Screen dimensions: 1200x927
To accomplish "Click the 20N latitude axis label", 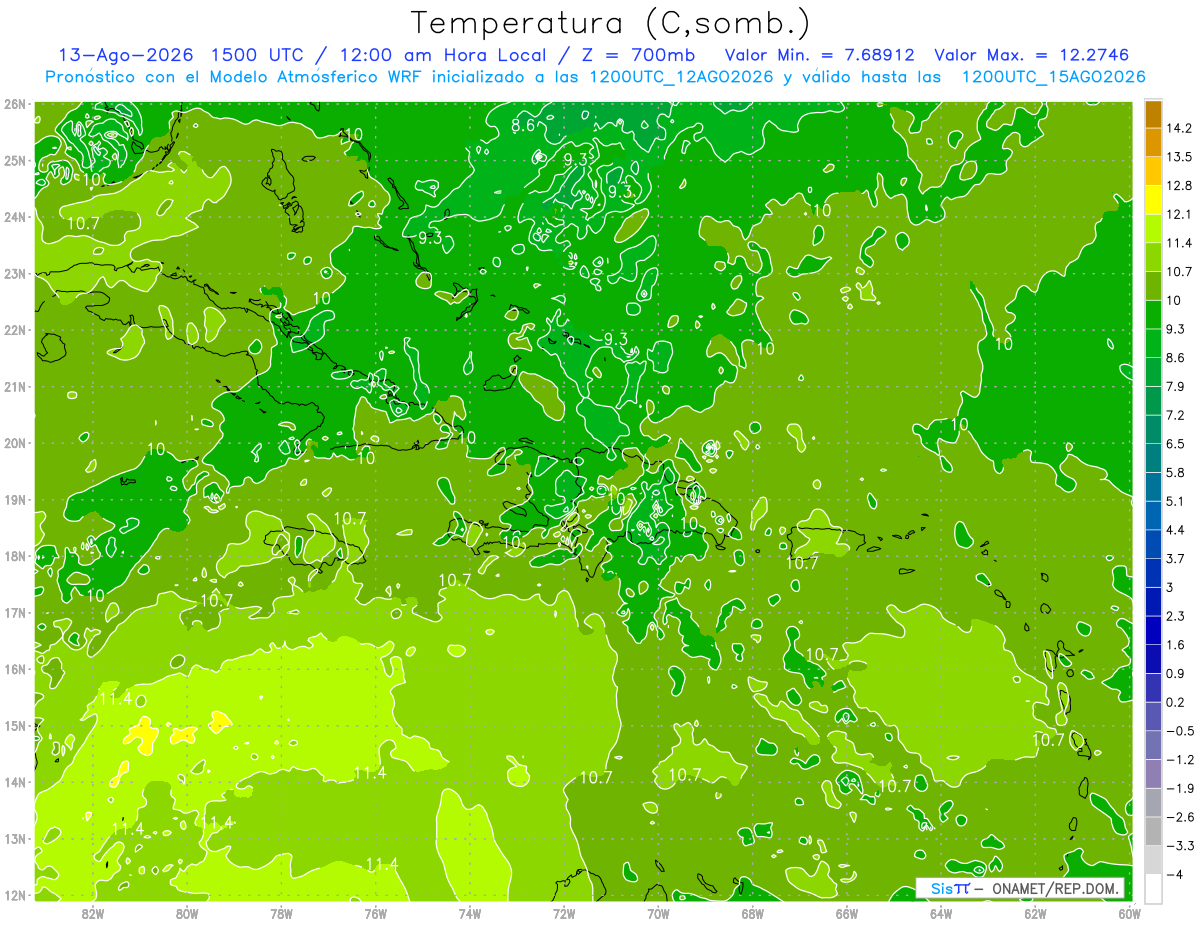I will pyautogui.click(x=14, y=443).
